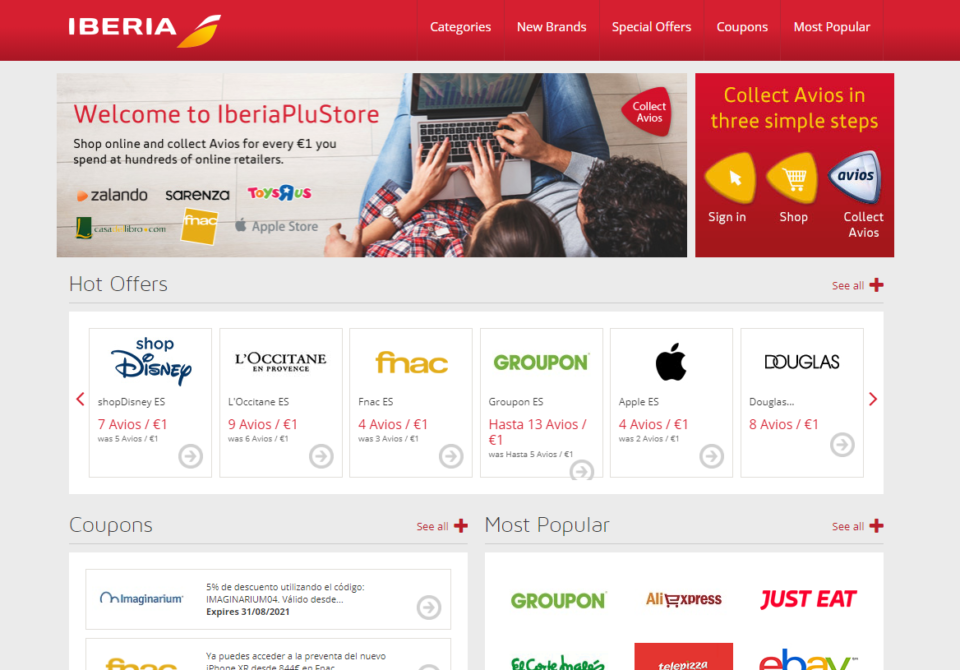Show previous Hot Offers with left chevron
The height and width of the screenshot is (670, 960).
80,399
